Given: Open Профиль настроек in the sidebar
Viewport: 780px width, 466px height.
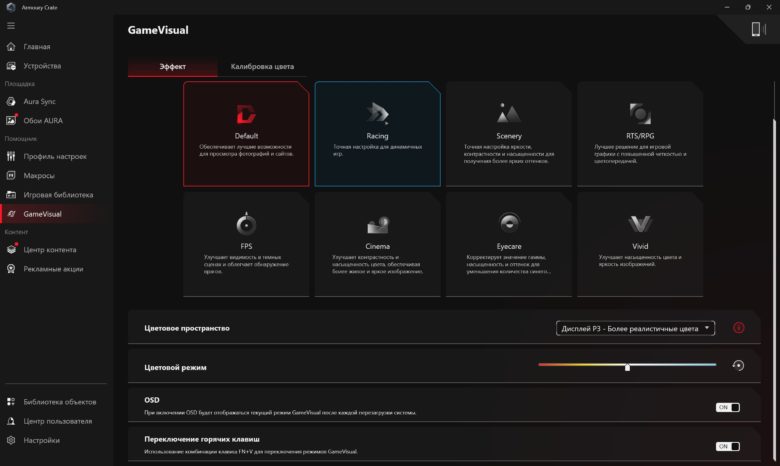Looking at the screenshot, I should click(55, 156).
